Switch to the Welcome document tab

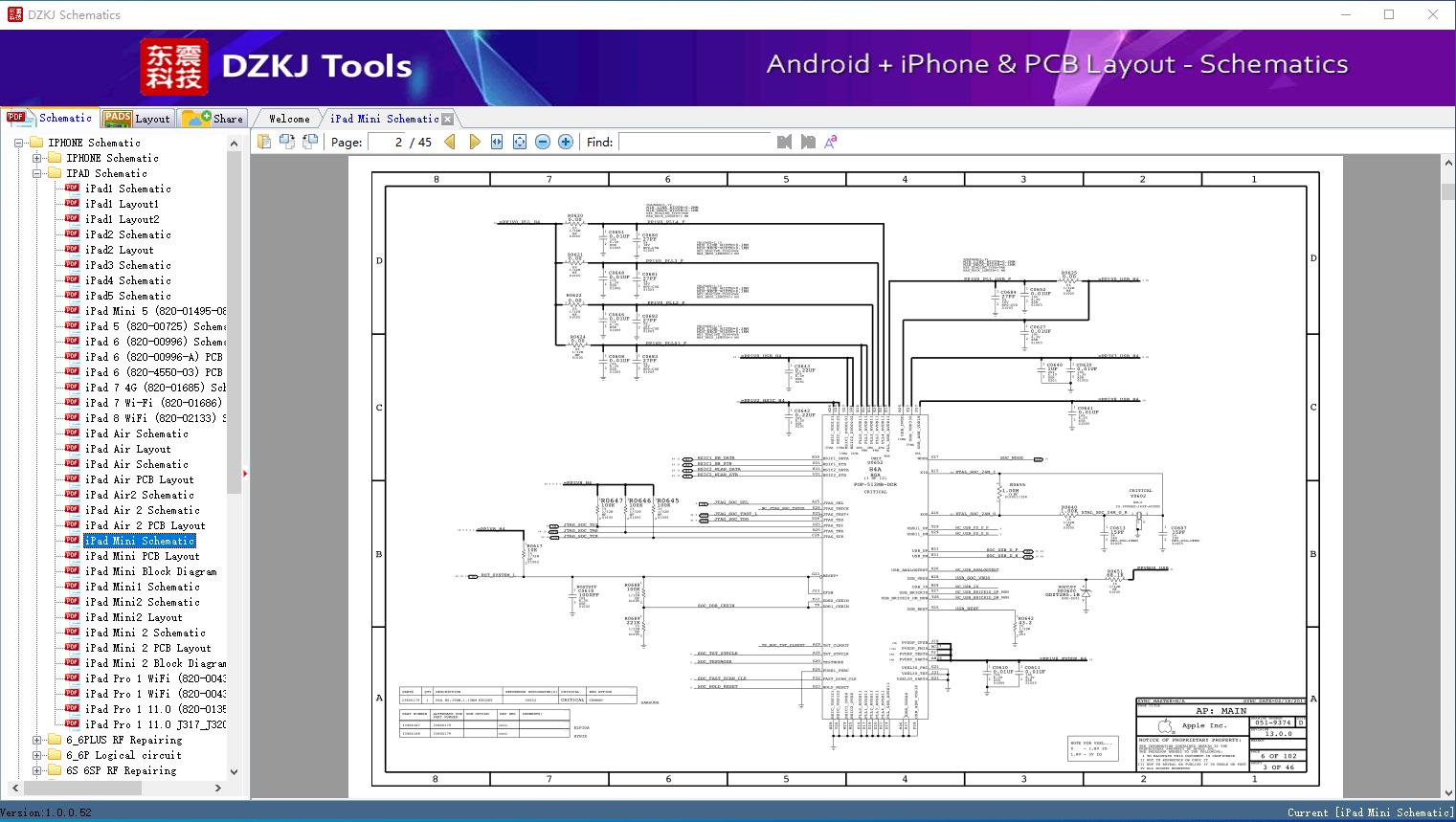click(289, 119)
